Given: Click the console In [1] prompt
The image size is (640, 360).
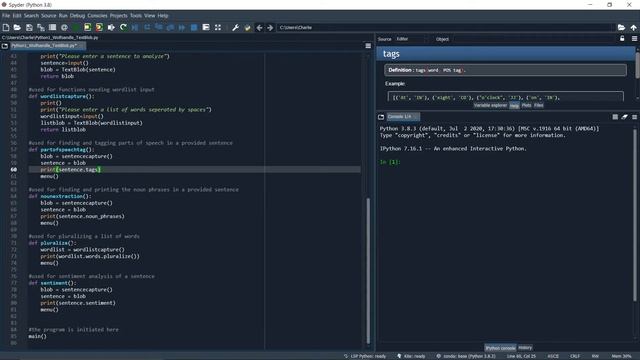Looking at the screenshot, I should pyautogui.click(x=390, y=162).
